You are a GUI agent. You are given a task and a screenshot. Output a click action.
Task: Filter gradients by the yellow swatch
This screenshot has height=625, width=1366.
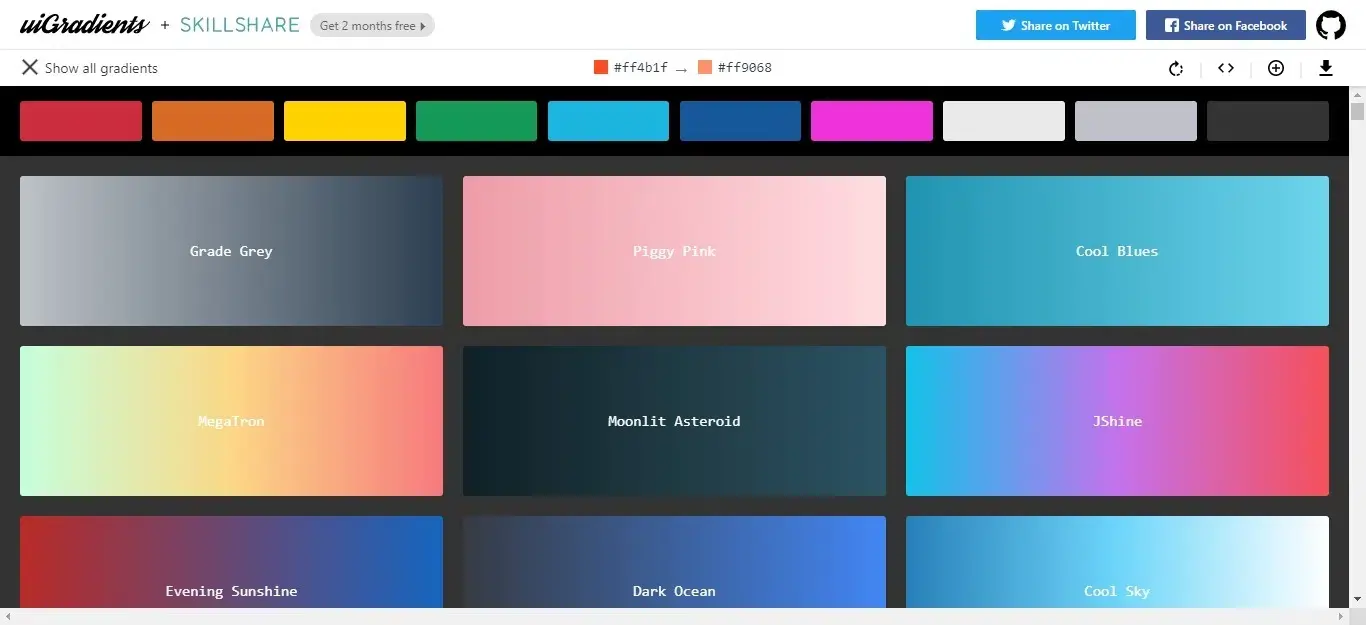[345, 121]
